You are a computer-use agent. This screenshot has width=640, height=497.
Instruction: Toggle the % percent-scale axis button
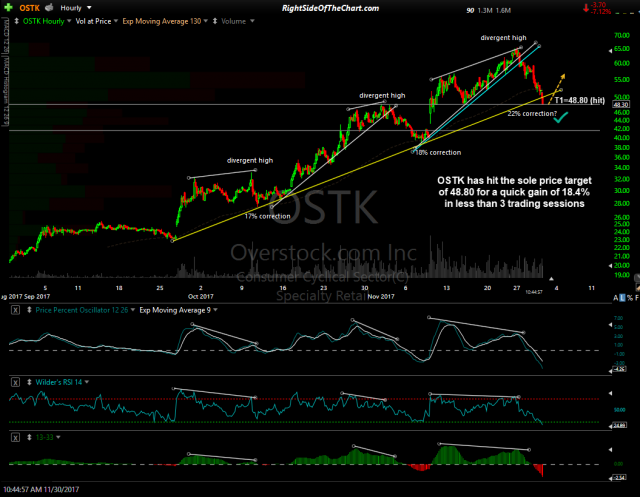point(629,298)
